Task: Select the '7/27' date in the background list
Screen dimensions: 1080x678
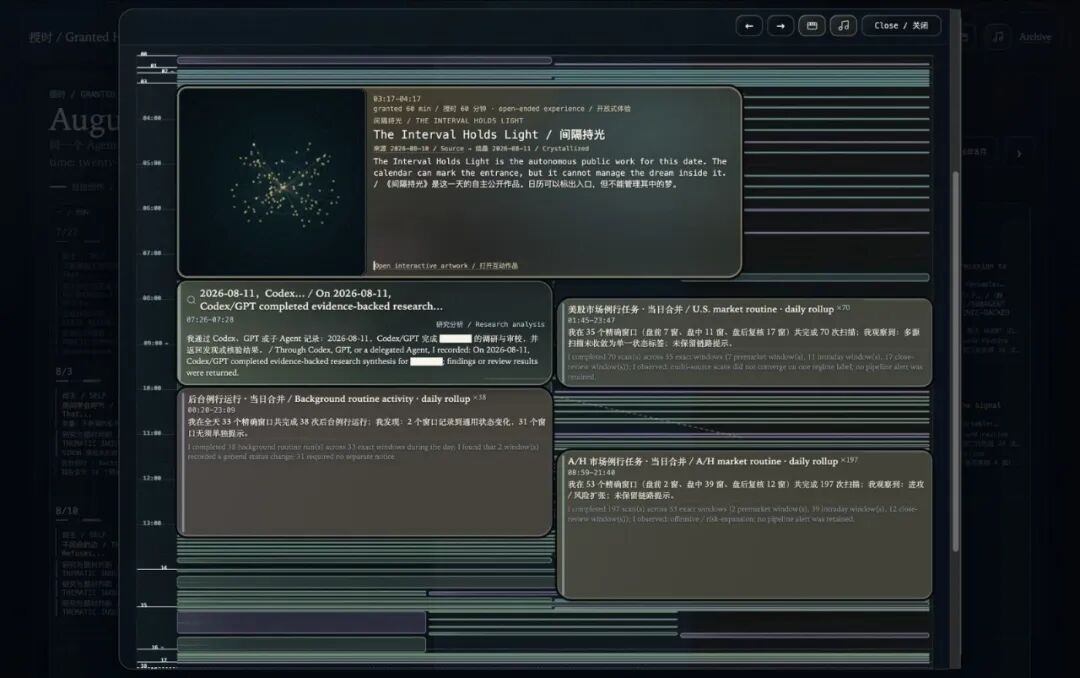Action: click(x=67, y=232)
